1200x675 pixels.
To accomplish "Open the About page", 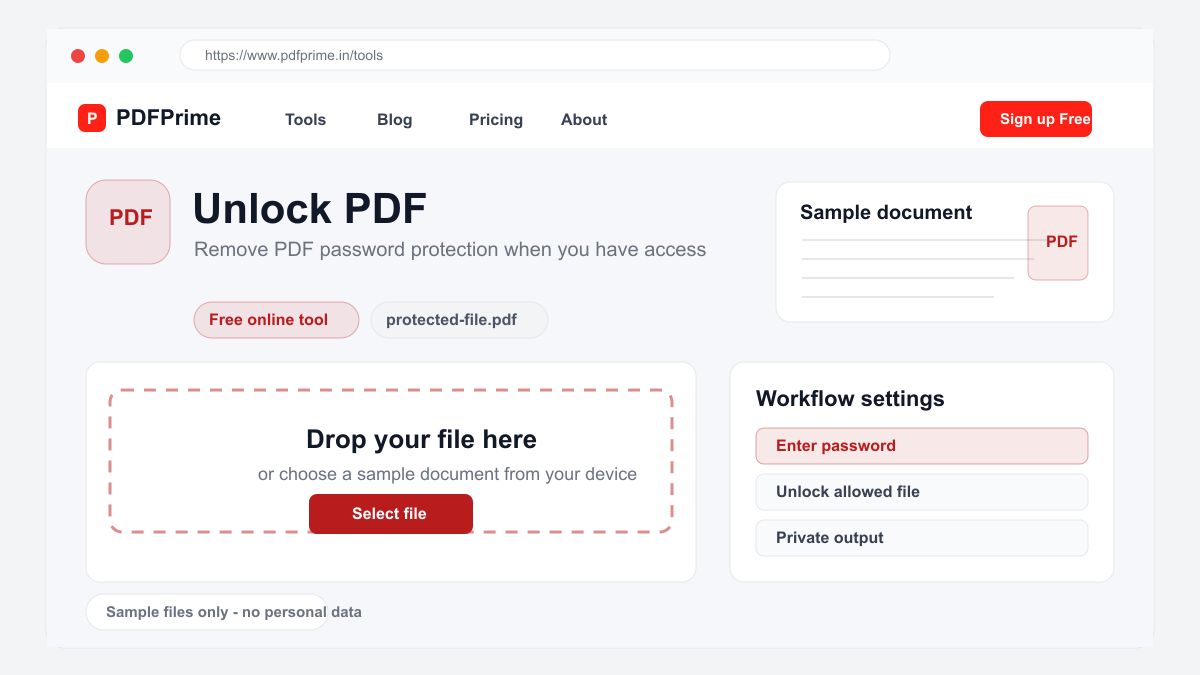I will click(x=584, y=119).
